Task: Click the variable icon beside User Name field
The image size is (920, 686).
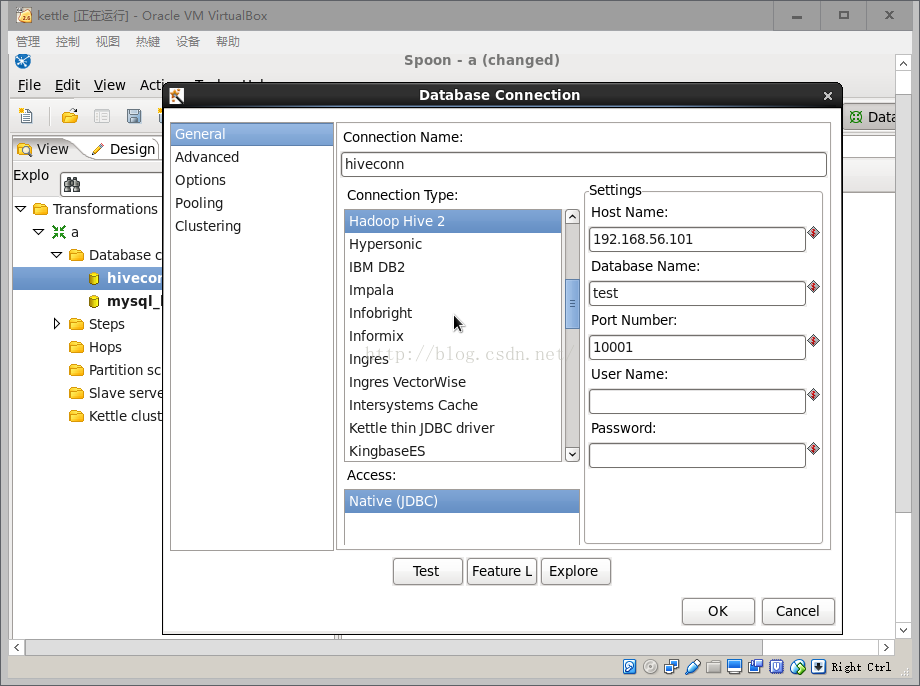Action: pyautogui.click(x=813, y=395)
